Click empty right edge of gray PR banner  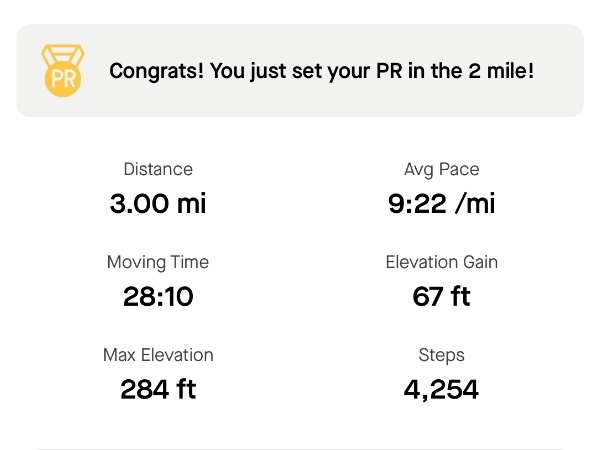(559, 71)
